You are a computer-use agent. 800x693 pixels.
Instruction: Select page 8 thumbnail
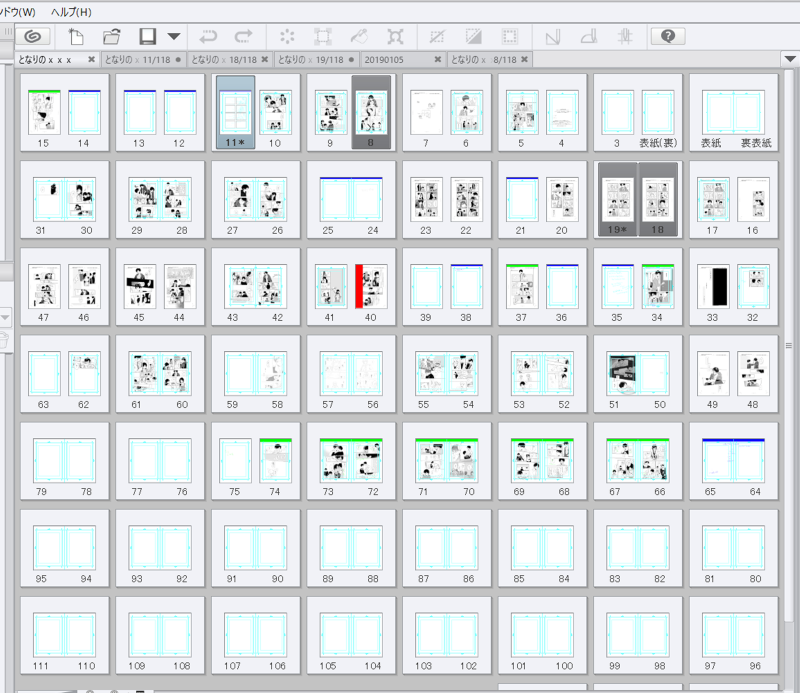click(371, 113)
